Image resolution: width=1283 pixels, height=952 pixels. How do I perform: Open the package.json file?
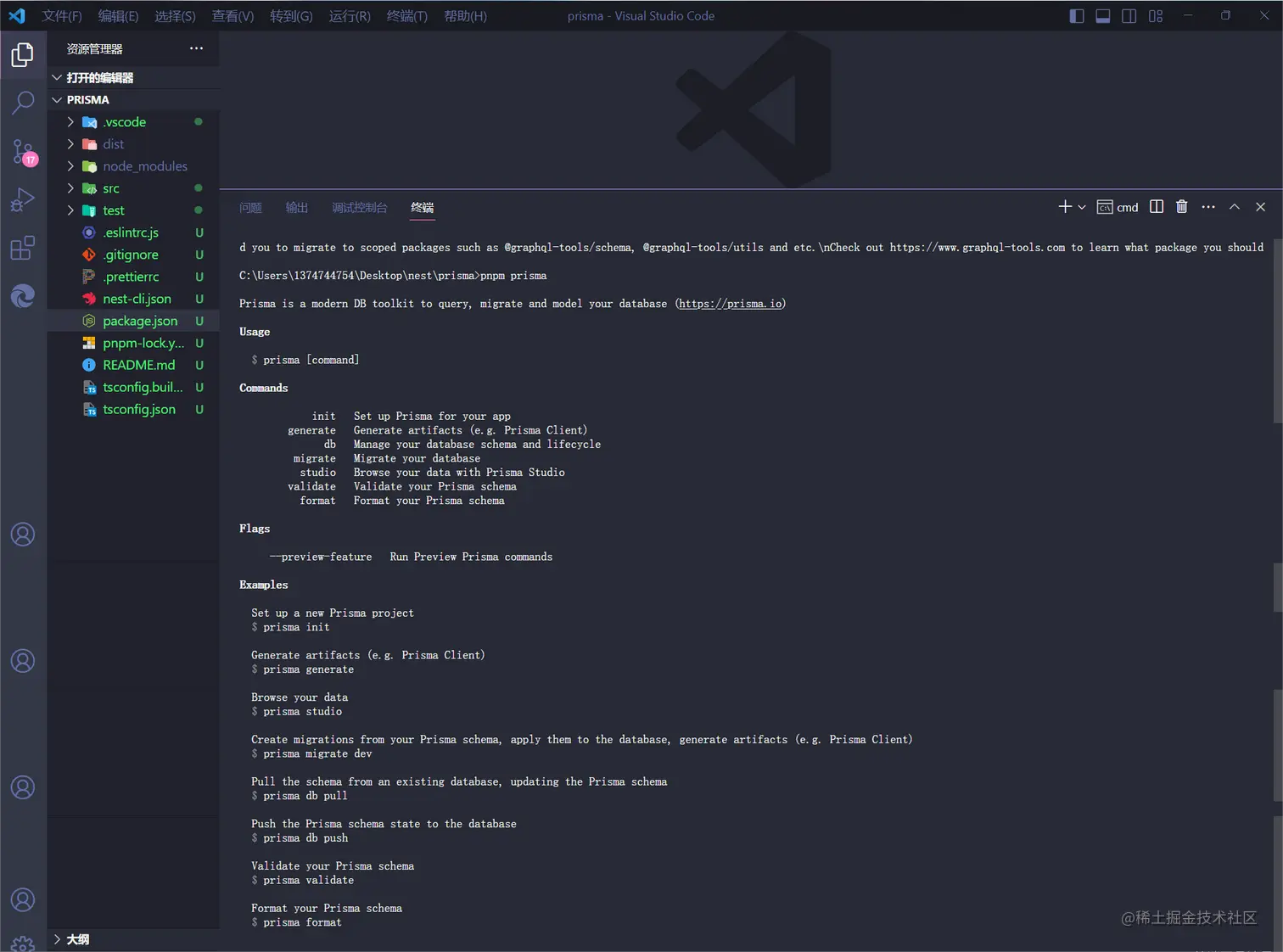coord(133,321)
